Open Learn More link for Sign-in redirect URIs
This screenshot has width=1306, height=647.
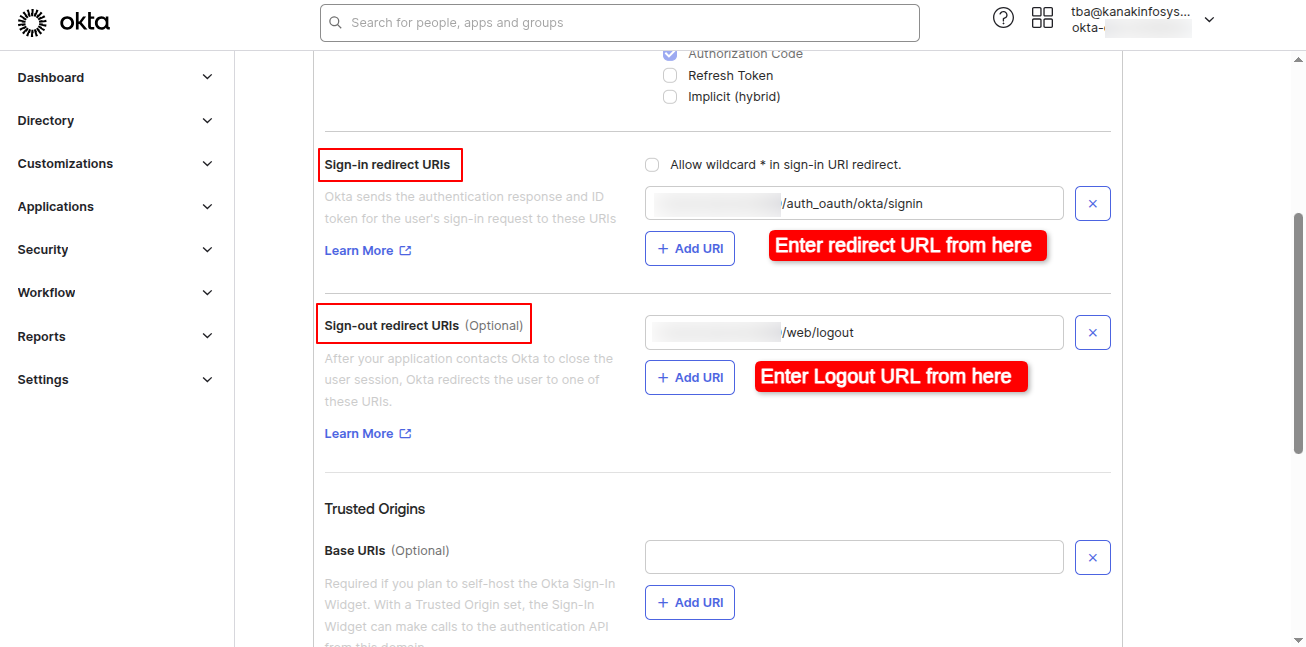click(359, 251)
